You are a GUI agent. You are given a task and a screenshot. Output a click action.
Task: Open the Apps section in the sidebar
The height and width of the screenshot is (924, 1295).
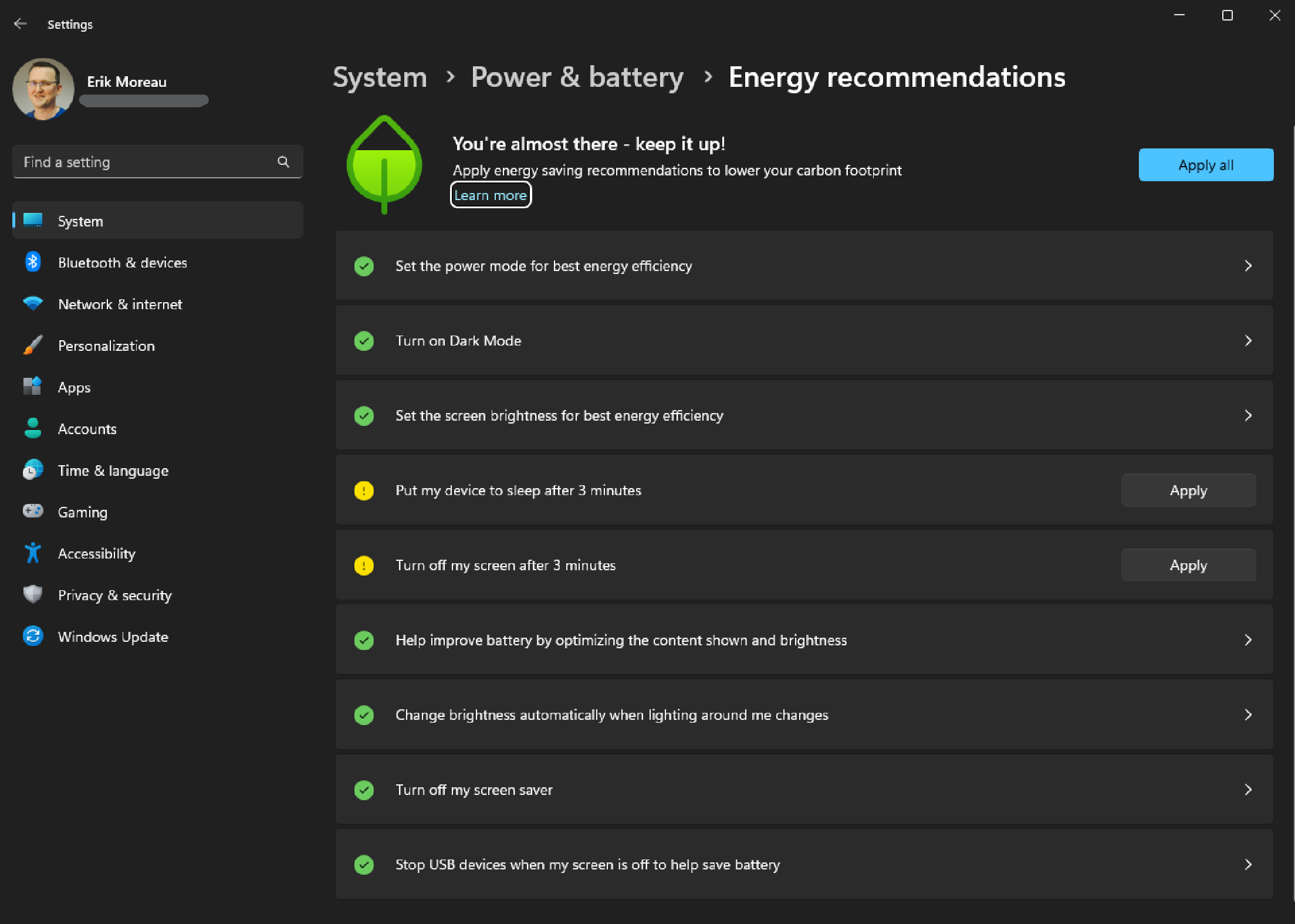click(74, 387)
